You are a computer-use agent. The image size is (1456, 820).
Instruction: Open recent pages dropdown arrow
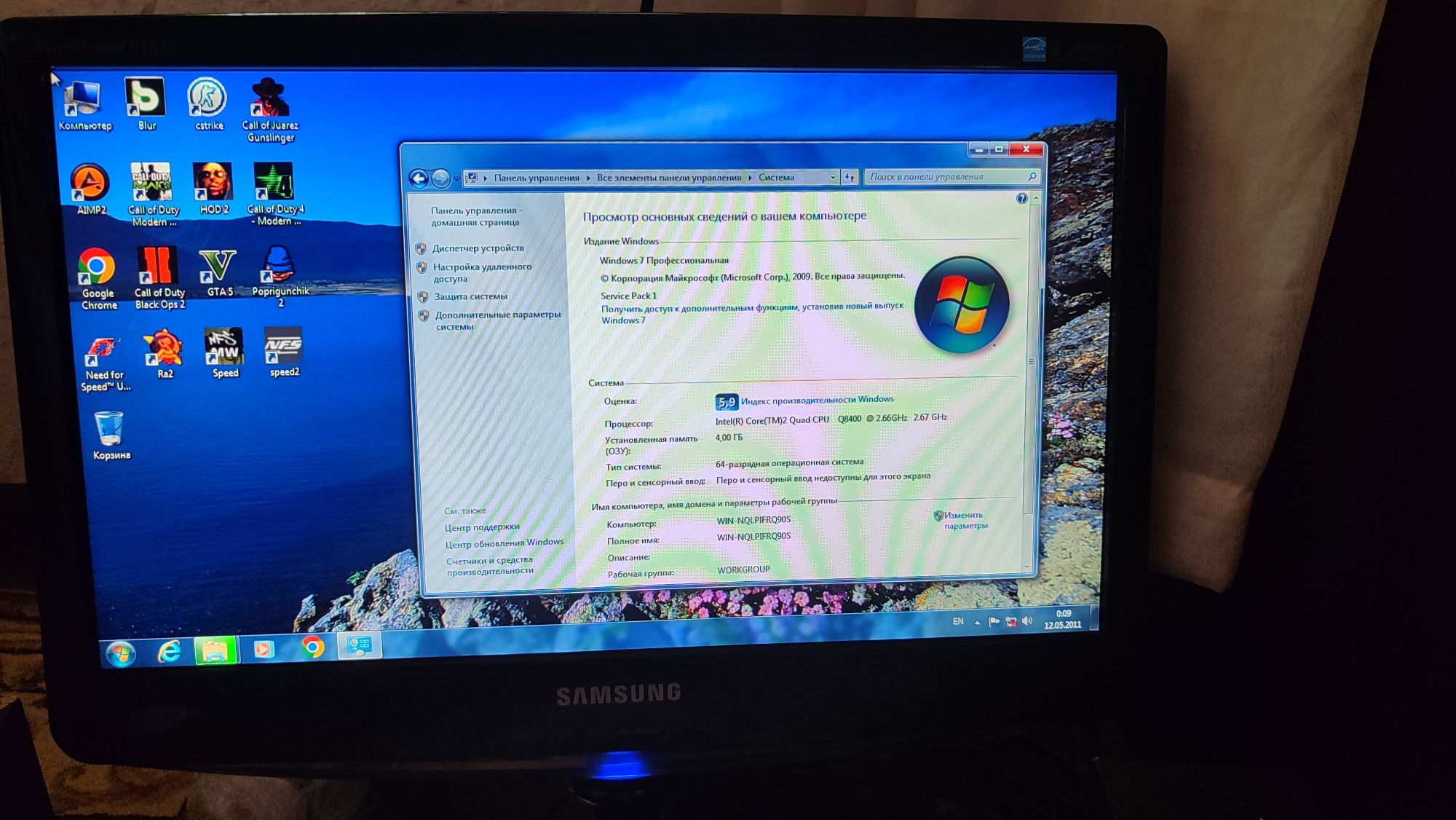456,178
